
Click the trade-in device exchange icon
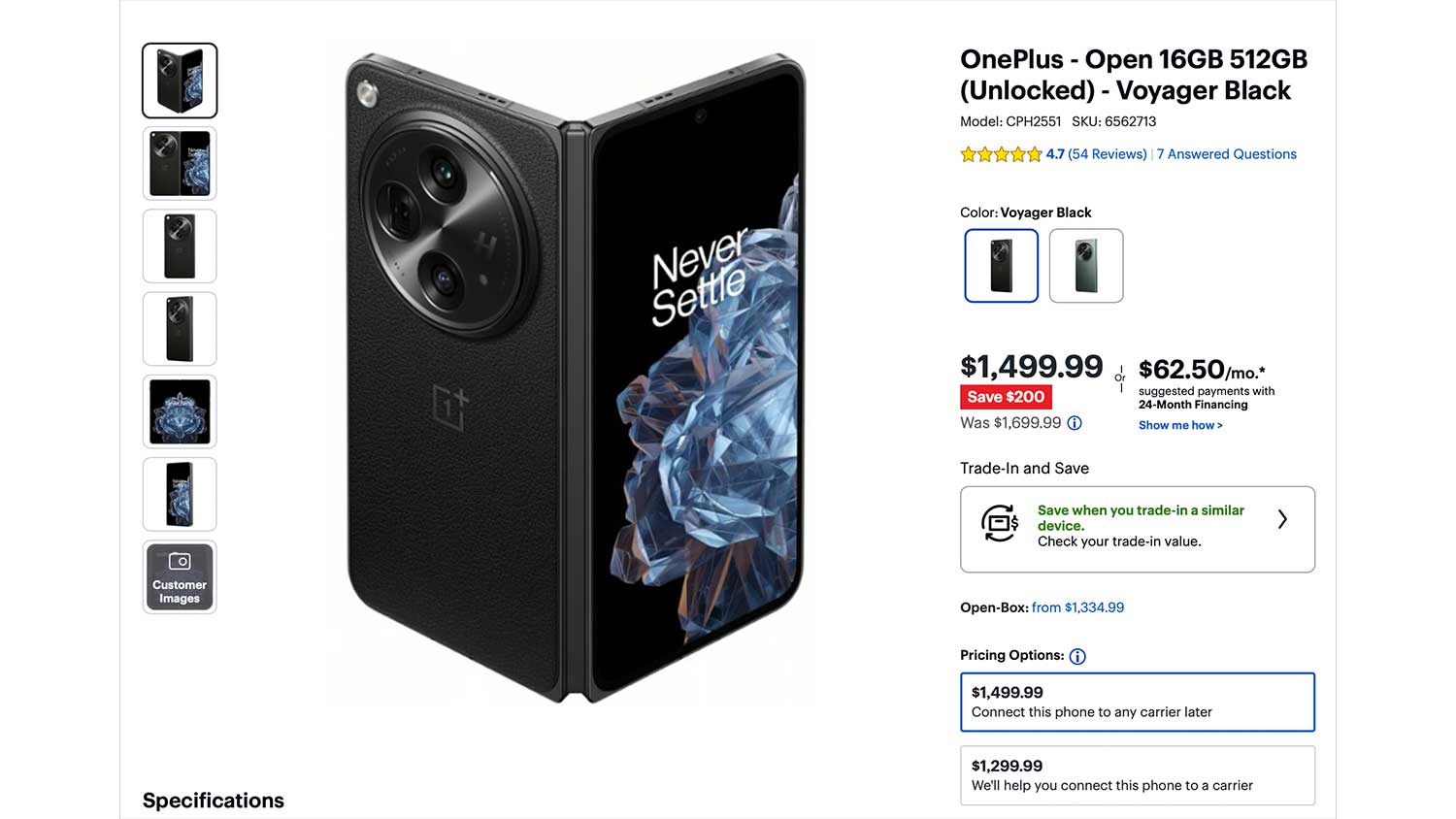tap(1000, 523)
